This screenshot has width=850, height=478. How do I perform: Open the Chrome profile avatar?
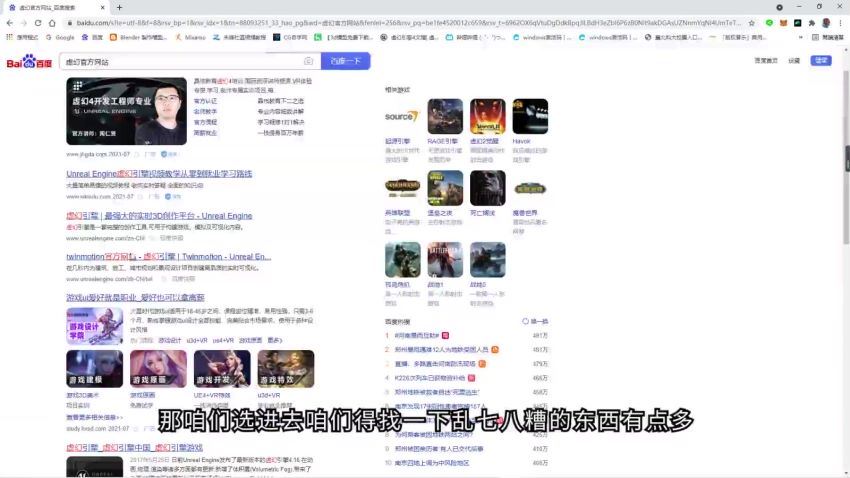point(826,23)
